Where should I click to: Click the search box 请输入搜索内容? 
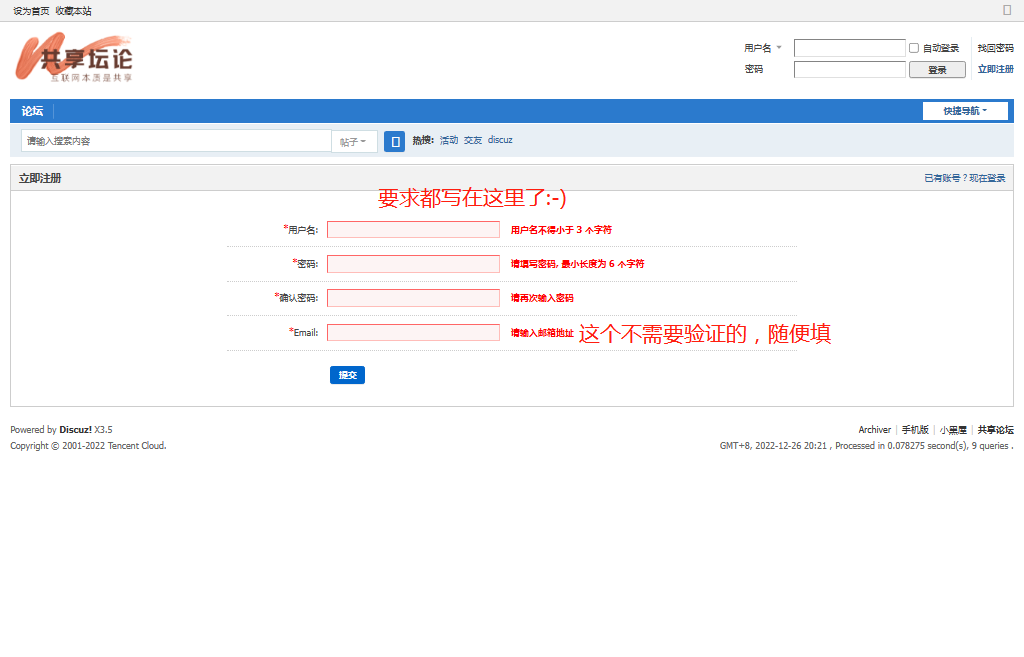pos(176,141)
